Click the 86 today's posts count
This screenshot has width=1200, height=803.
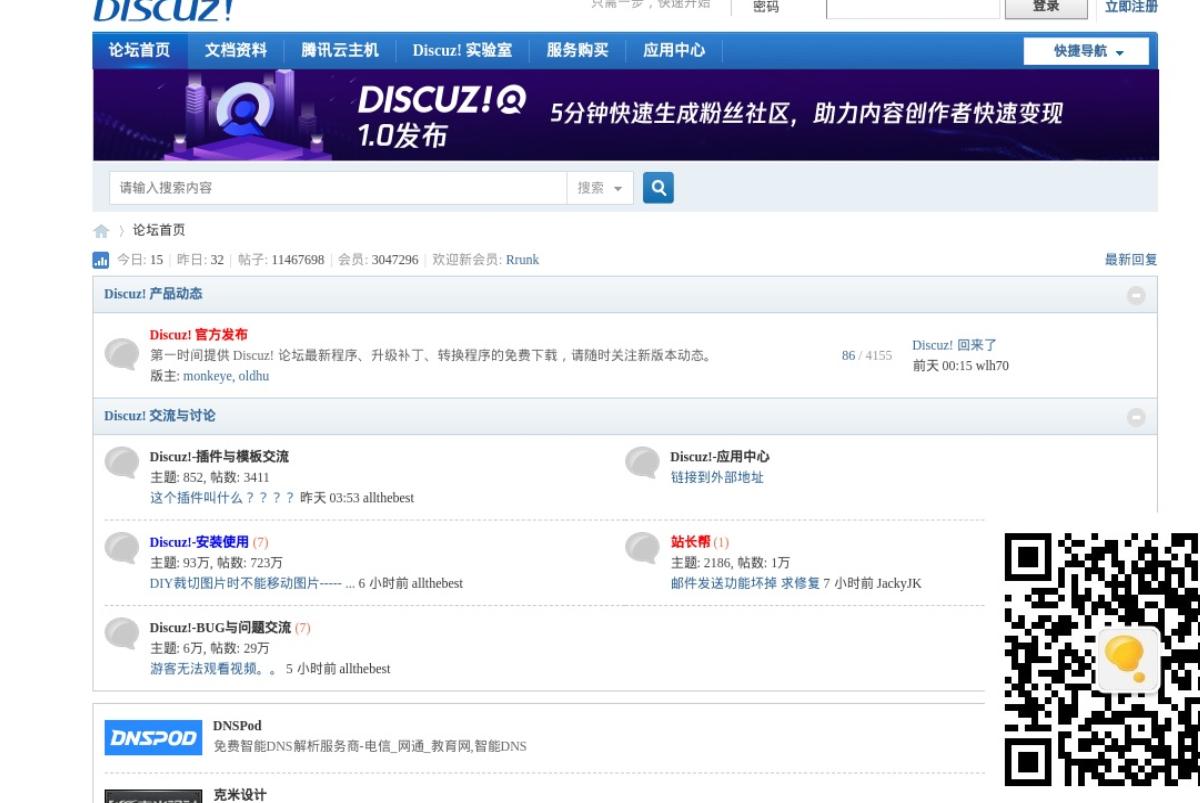(x=848, y=356)
